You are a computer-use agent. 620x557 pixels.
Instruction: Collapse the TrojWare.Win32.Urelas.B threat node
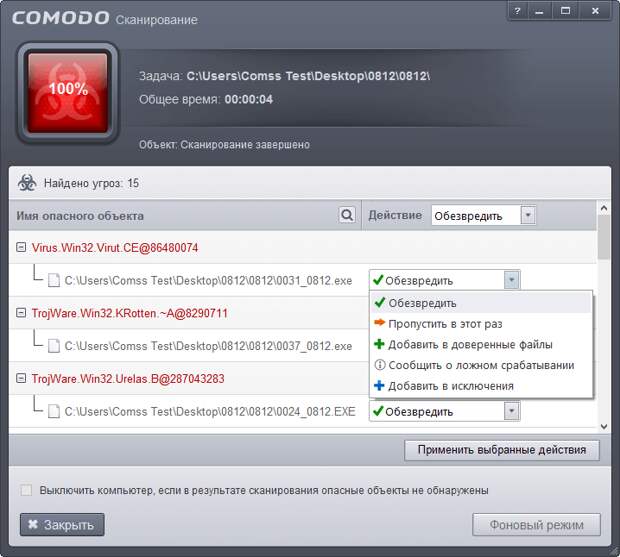click(21, 378)
